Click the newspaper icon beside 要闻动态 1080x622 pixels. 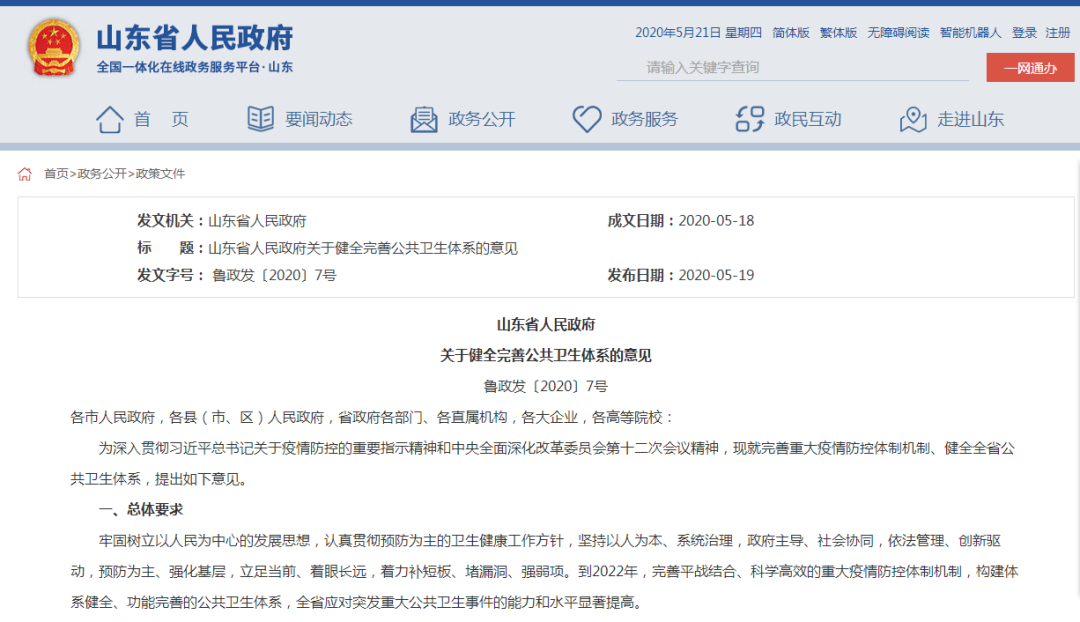[260, 118]
